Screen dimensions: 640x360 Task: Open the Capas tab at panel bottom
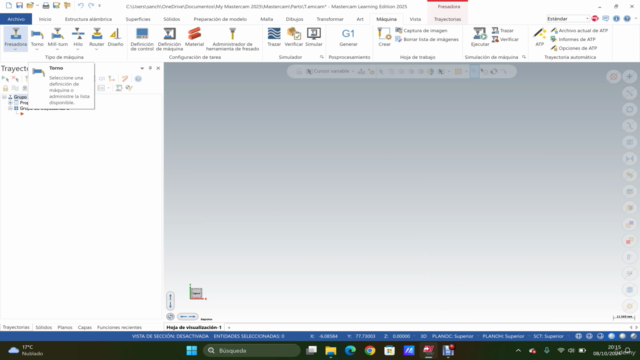[85, 327]
